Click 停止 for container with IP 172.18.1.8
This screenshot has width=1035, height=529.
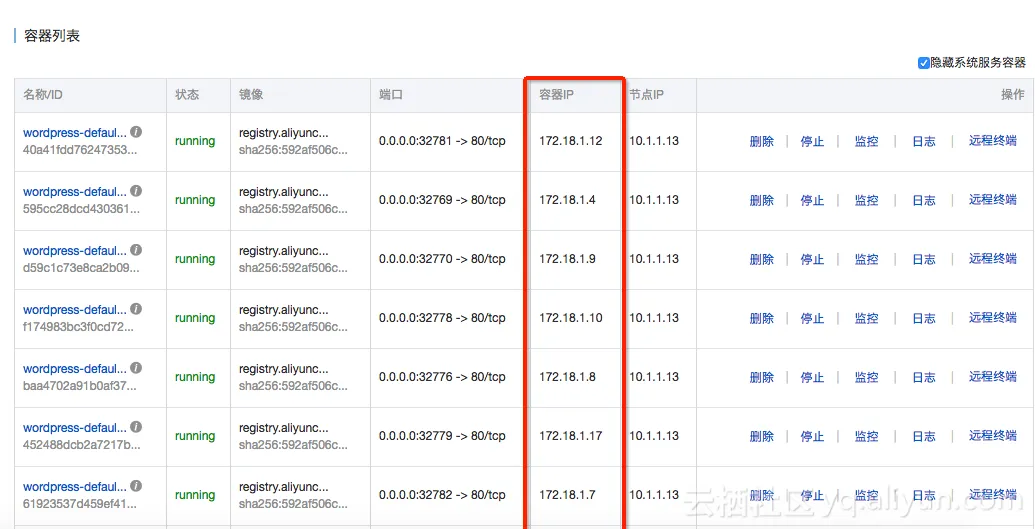tap(812, 378)
